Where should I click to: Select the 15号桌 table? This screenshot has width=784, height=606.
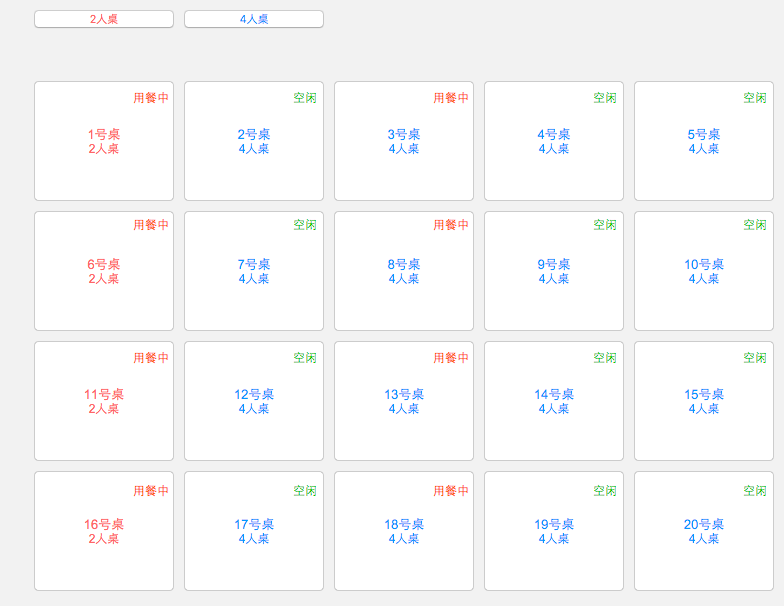[704, 401]
